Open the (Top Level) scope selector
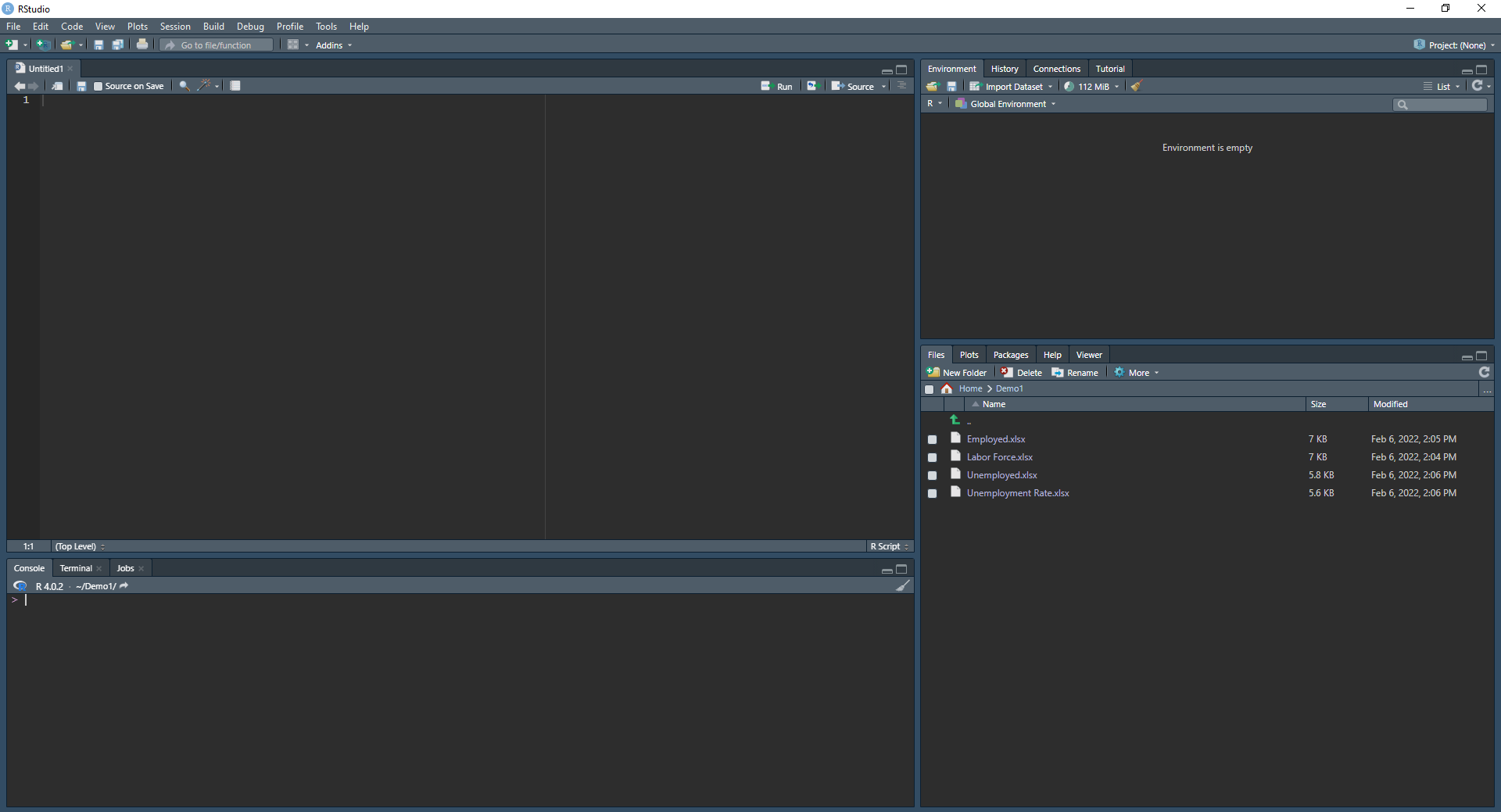 tap(80, 546)
